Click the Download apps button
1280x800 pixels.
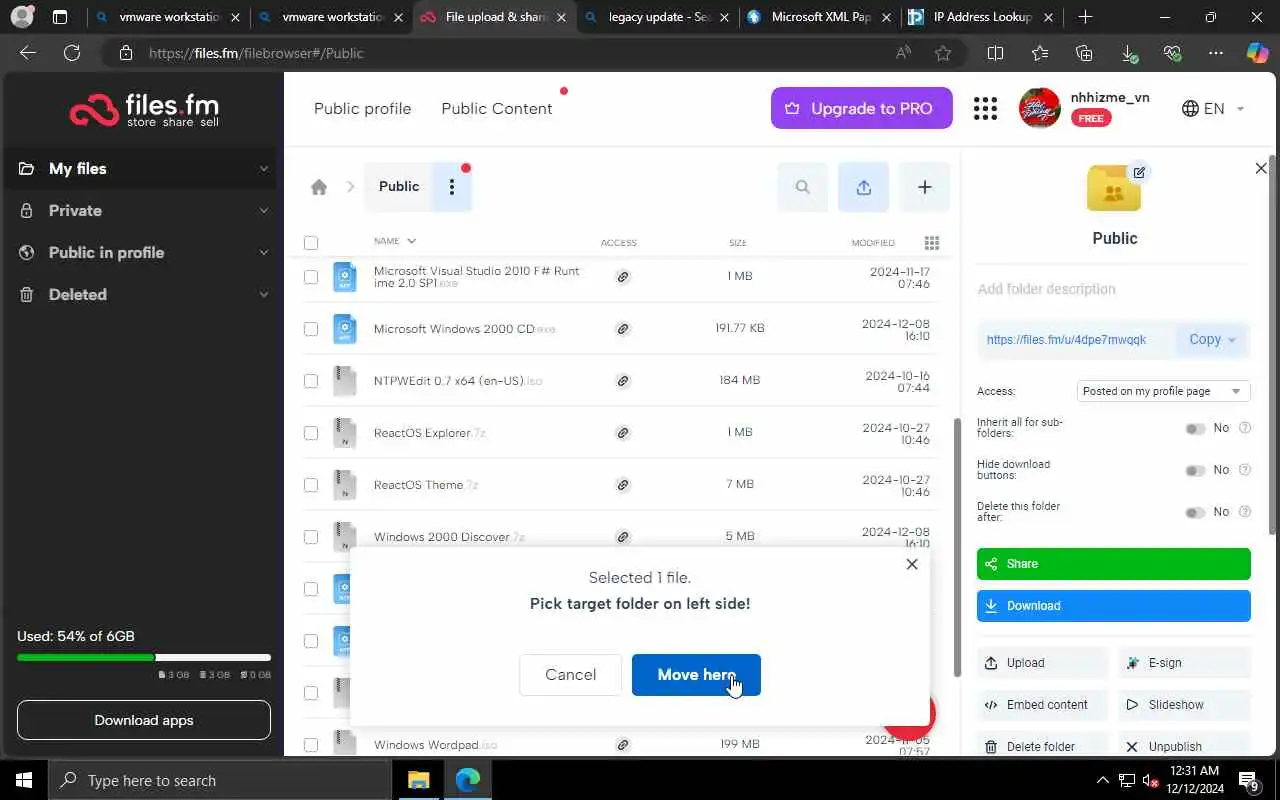(x=144, y=720)
